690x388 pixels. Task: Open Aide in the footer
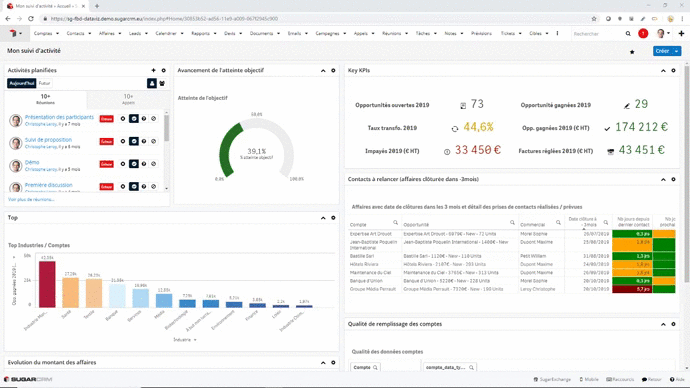(677, 379)
